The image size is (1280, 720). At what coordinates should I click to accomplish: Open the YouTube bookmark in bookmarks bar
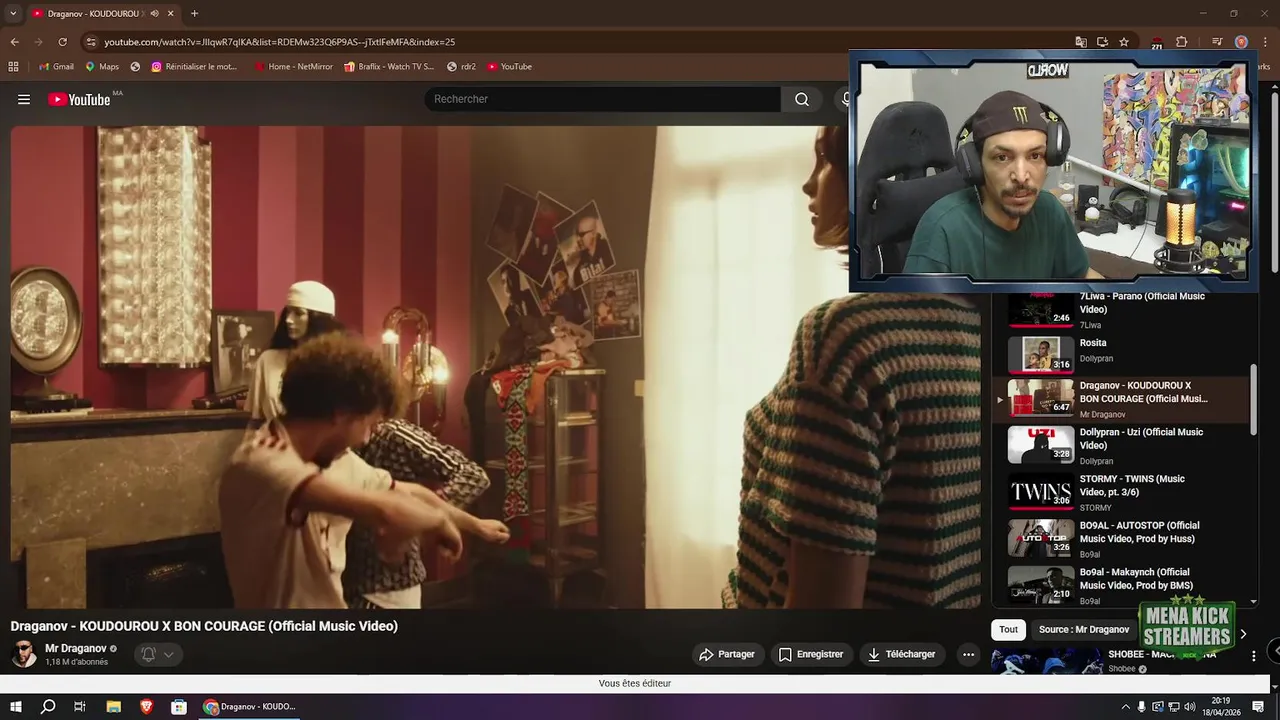(x=510, y=67)
